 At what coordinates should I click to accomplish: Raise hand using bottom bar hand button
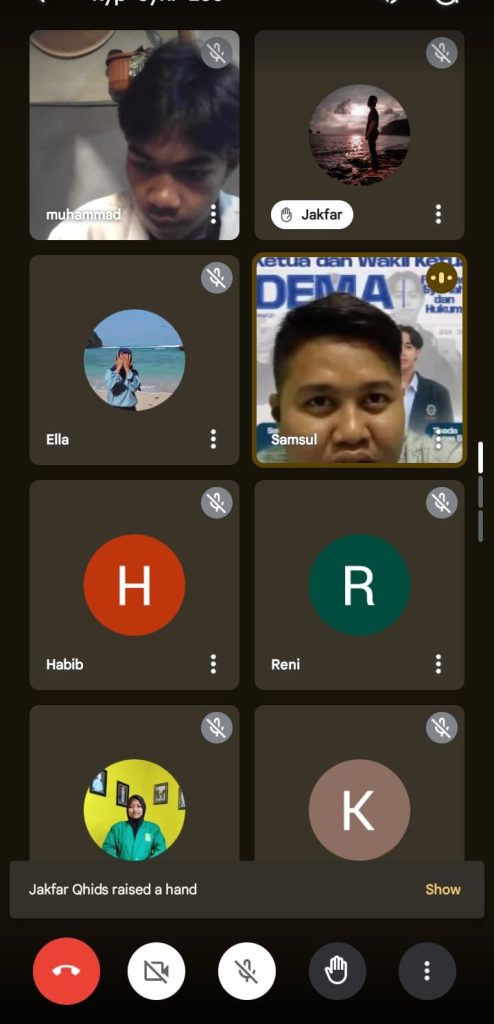(x=337, y=971)
